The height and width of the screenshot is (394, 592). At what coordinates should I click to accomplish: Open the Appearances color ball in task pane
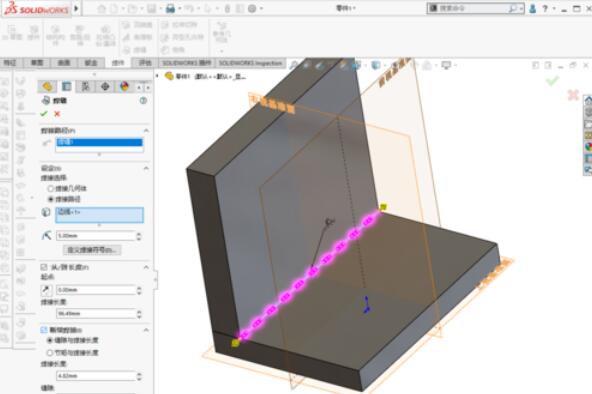tap(588, 146)
